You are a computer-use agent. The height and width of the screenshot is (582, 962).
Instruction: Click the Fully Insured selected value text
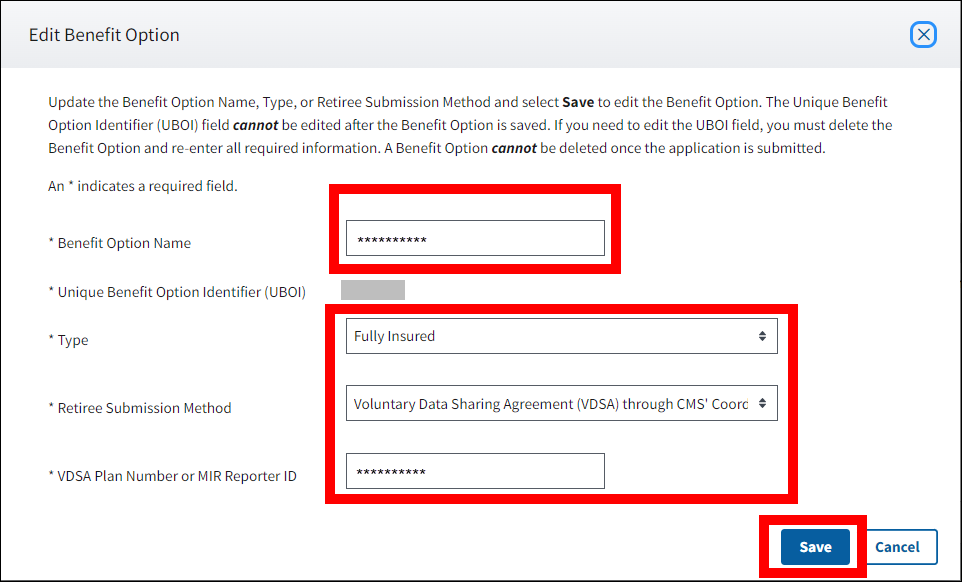(395, 336)
